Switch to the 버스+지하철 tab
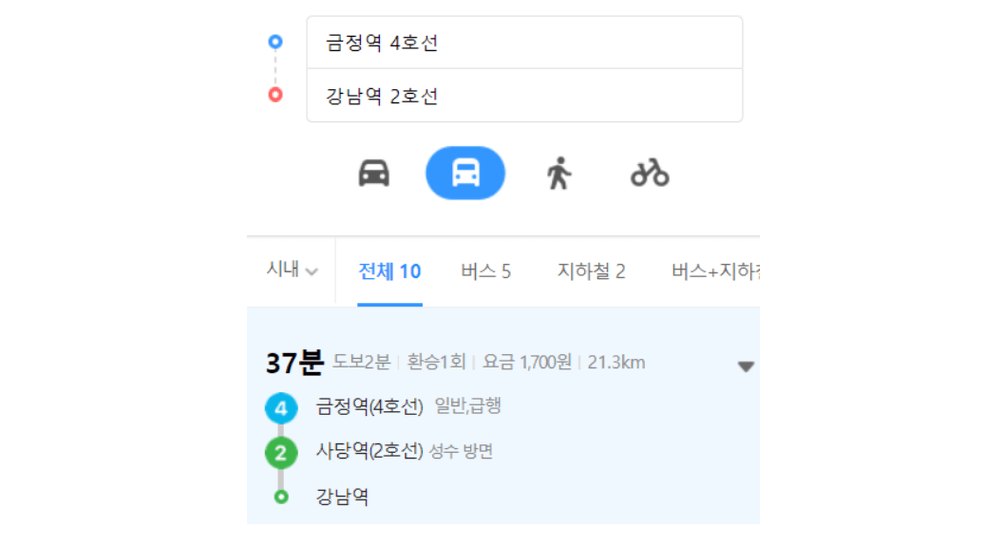Screen dimensions: 1004x542 point(715,272)
